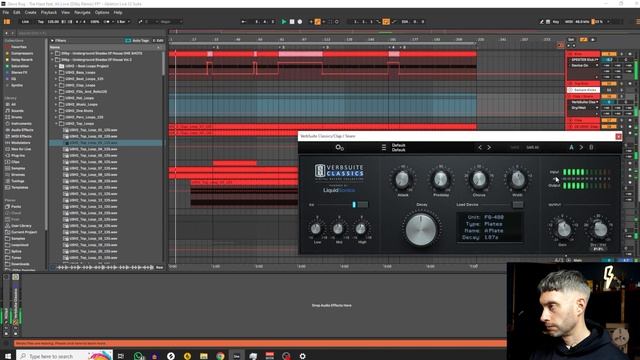
Task: Toggle the VerbSuite EQ switch
Action: 359,204
